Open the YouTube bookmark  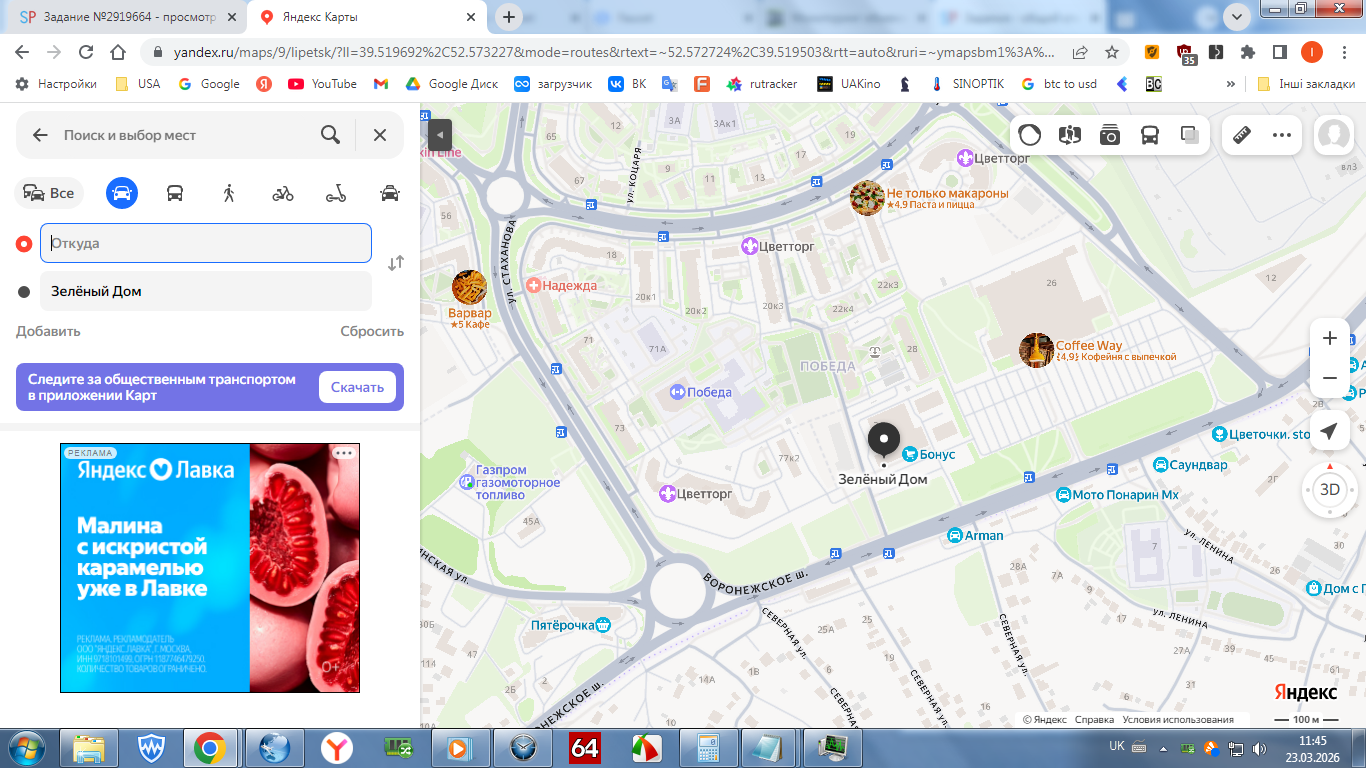click(322, 84)
